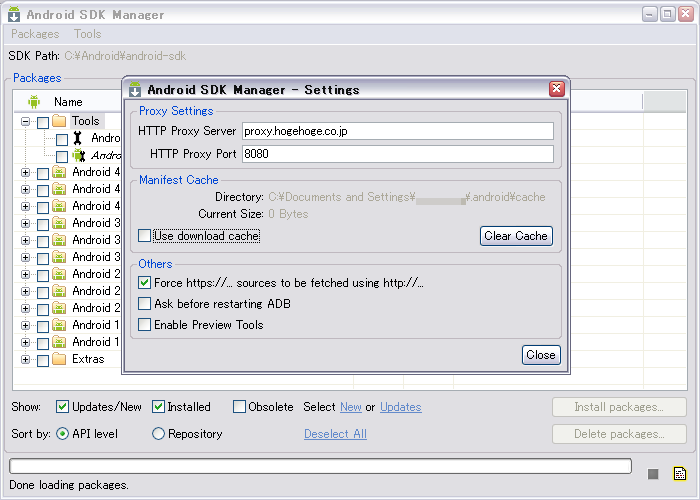Click the green Android icon in Name header

[34, 102]
